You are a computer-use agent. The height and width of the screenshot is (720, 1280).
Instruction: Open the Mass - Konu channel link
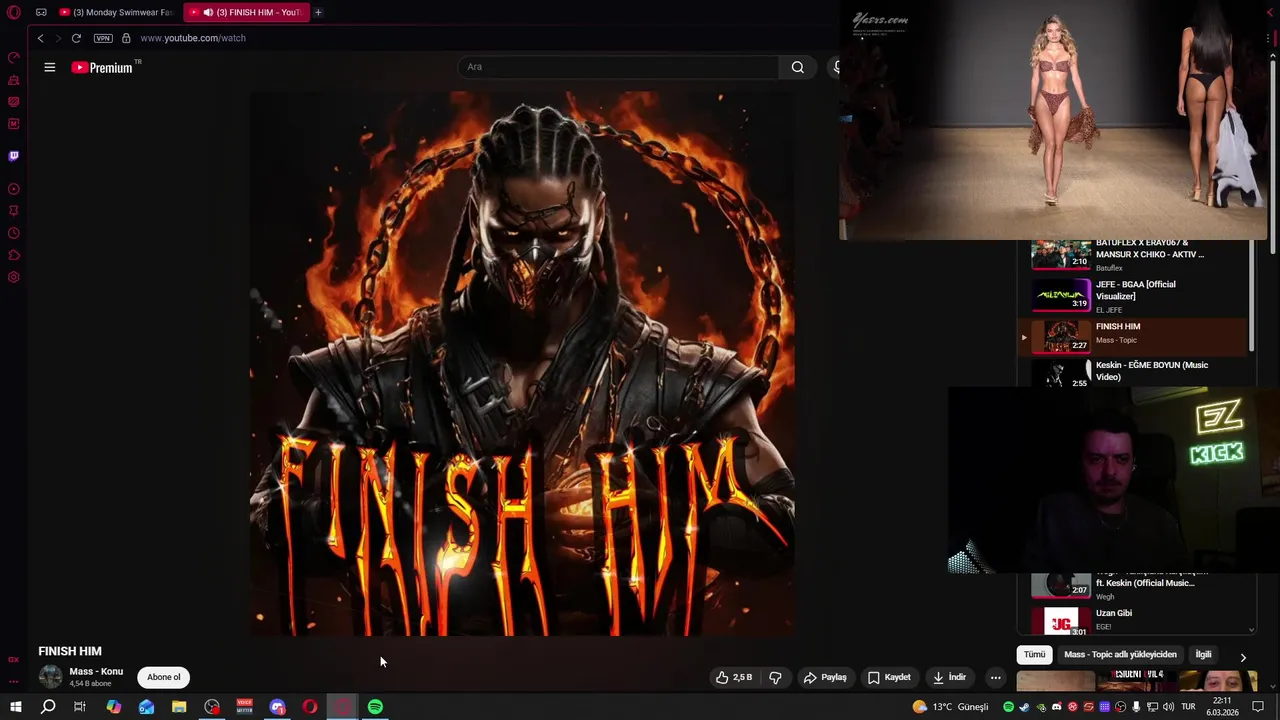tap(96, 672)
